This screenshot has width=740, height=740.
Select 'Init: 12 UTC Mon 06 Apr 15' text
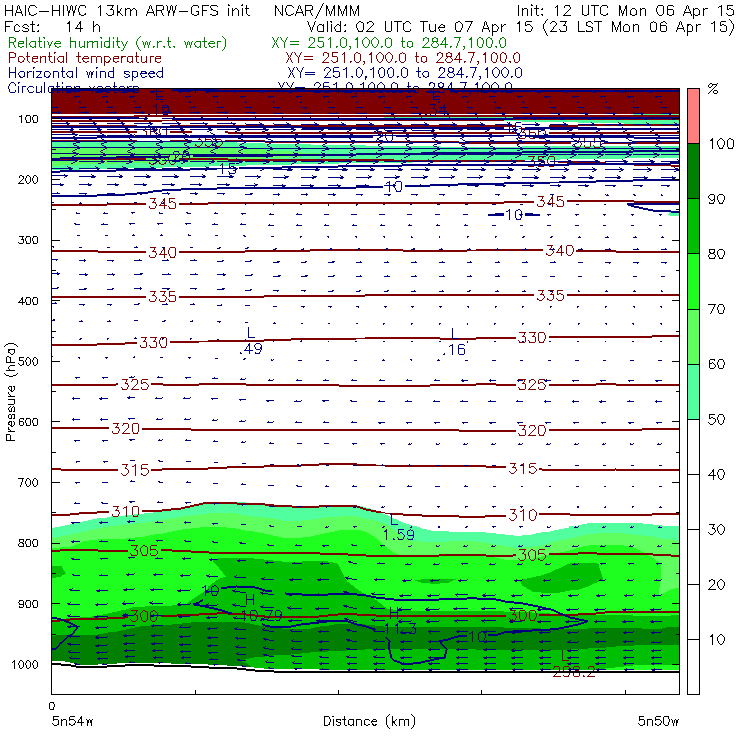626,10
